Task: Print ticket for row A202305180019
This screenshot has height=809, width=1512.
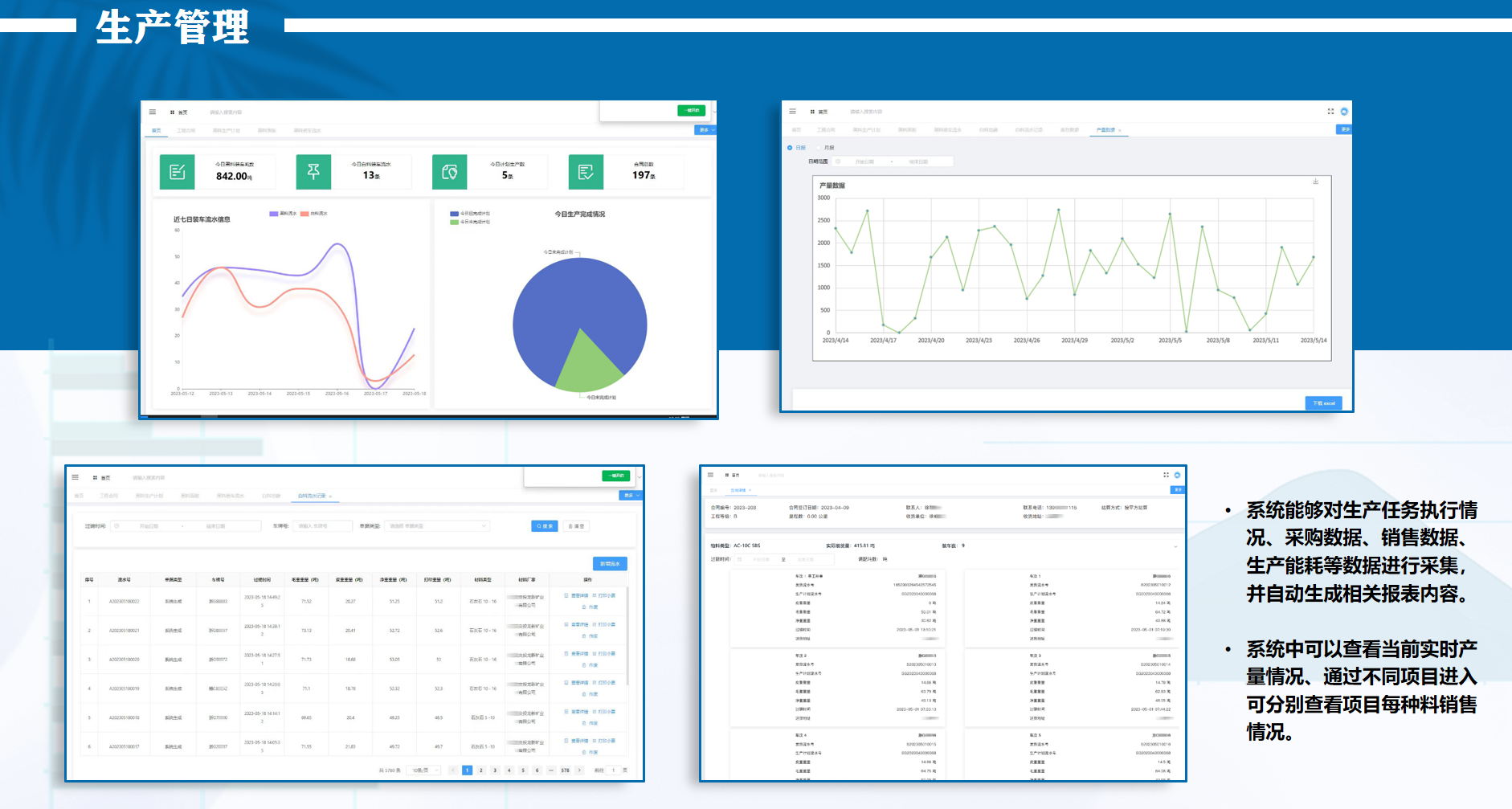Action: 604,682
